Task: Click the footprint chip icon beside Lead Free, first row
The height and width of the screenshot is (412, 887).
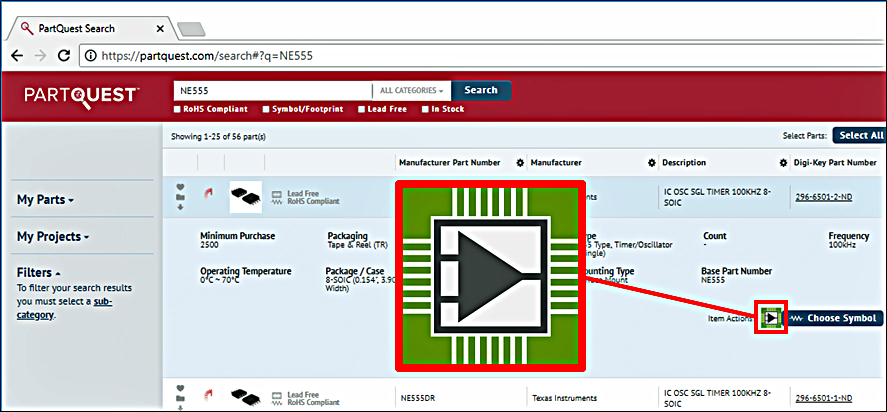Action: pos(277,193)
